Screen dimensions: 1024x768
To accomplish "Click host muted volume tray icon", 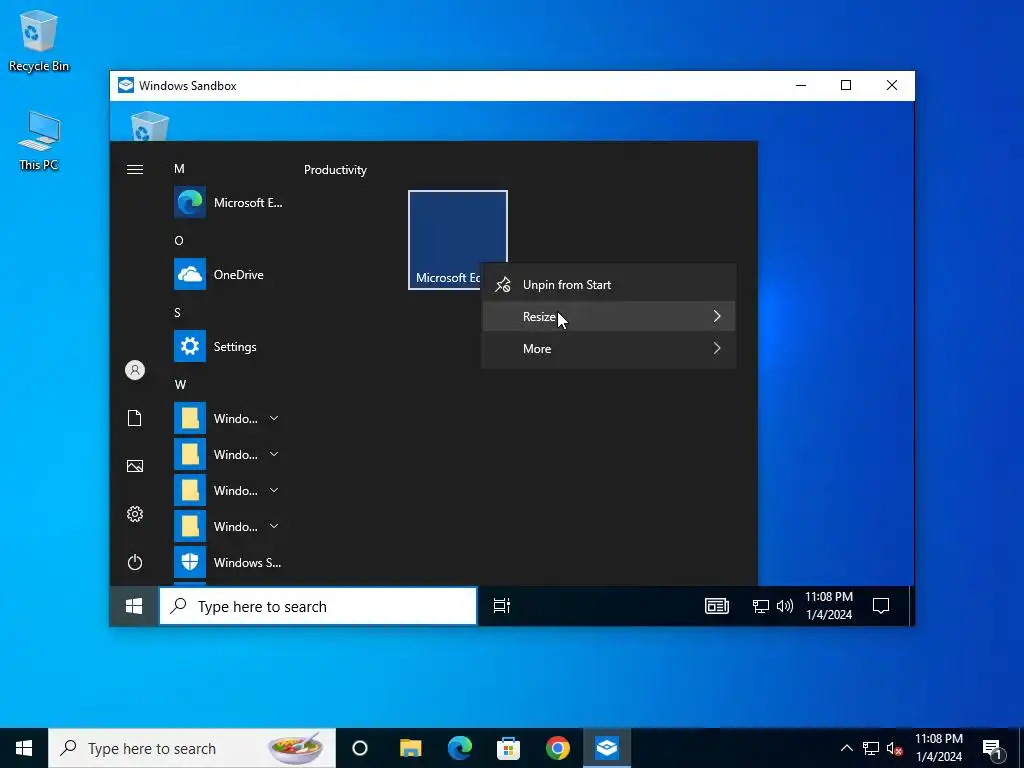I will [895, 748].
